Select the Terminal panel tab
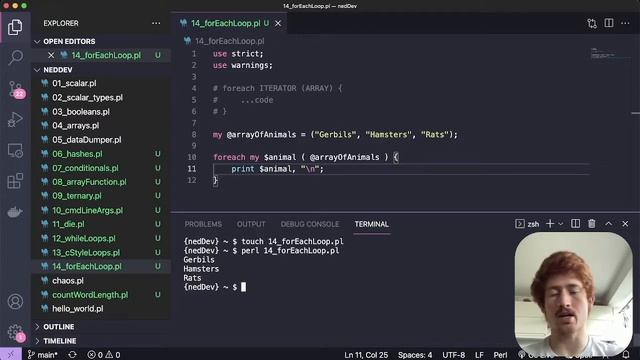The image size is (640, 360). pyautogui.click(x=371, y=224)
